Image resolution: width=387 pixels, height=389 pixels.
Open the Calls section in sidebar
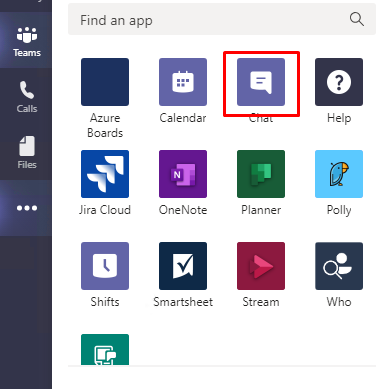[26, 96]
